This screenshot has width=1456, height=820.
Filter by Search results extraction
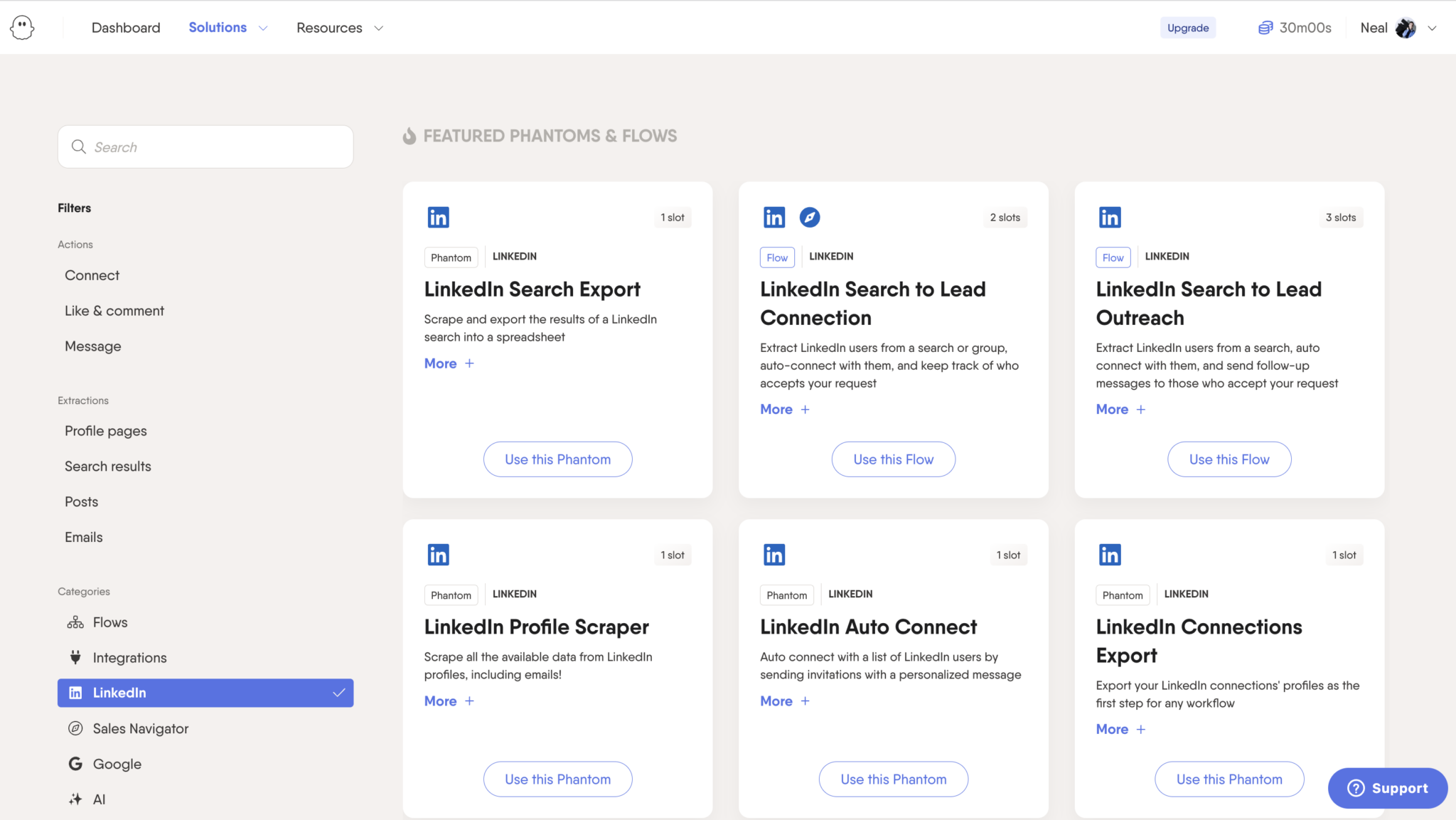click(x=108, y=467)
